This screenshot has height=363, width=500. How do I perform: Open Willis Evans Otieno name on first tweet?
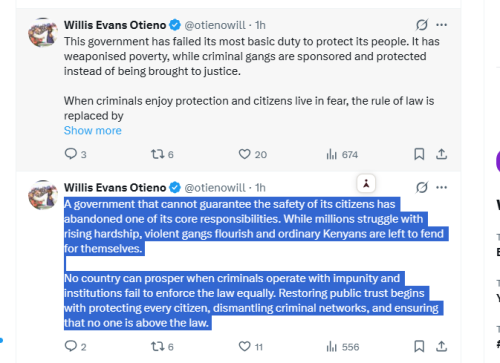point(115,25)
